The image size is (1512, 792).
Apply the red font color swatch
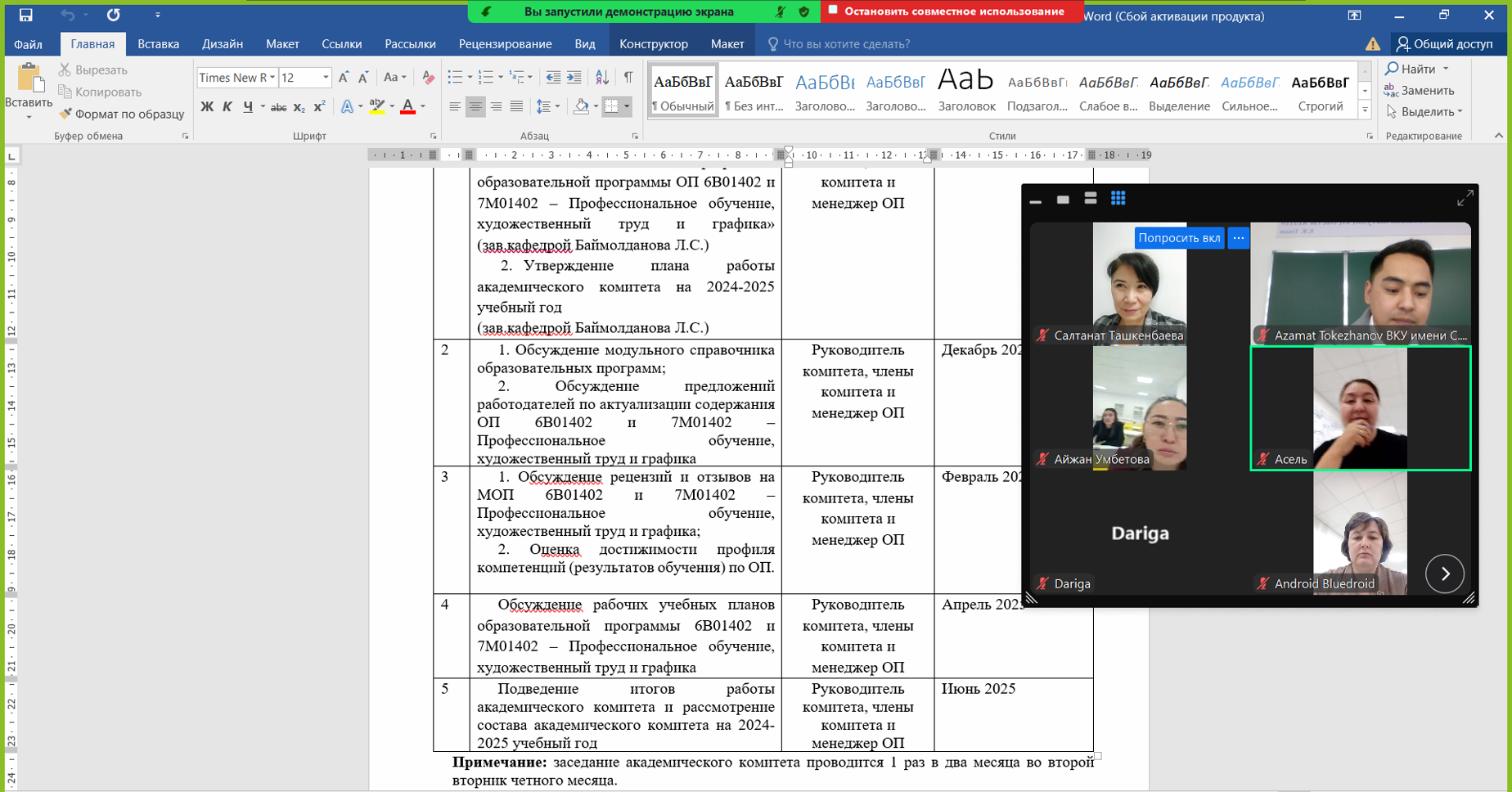coord(407,106)
